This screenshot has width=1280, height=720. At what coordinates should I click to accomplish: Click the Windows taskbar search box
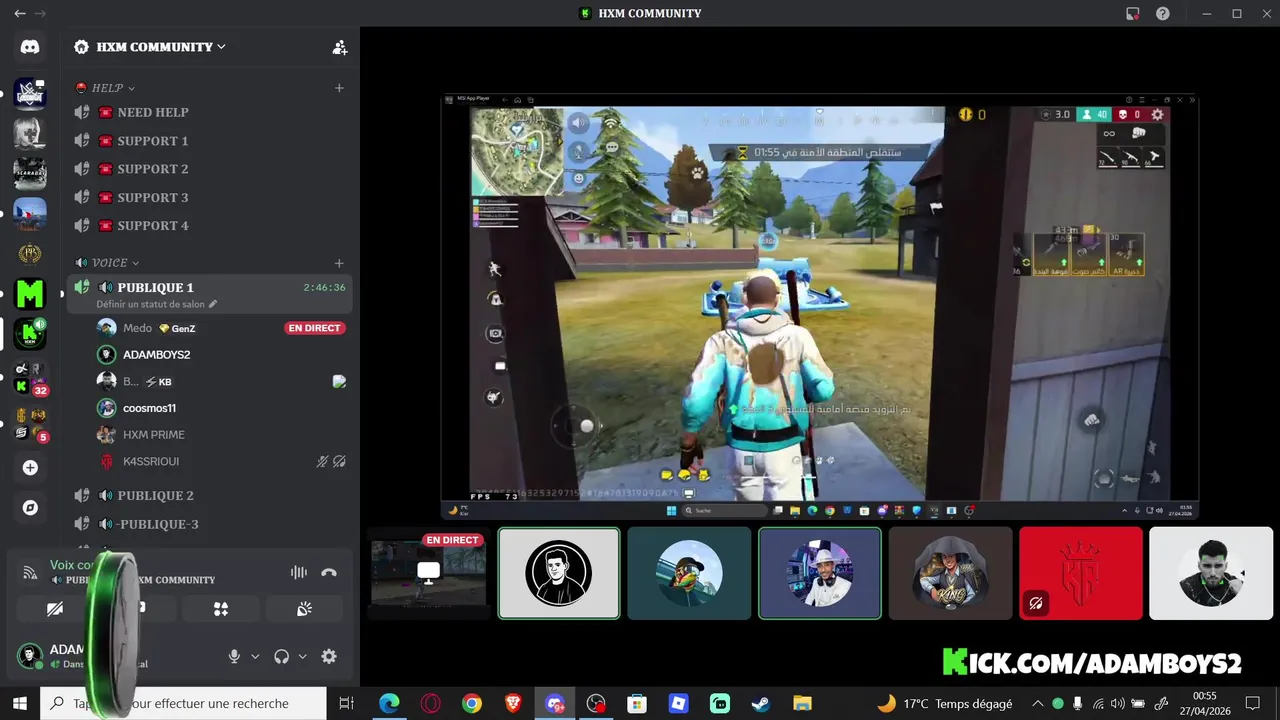[x=183, y=703]
